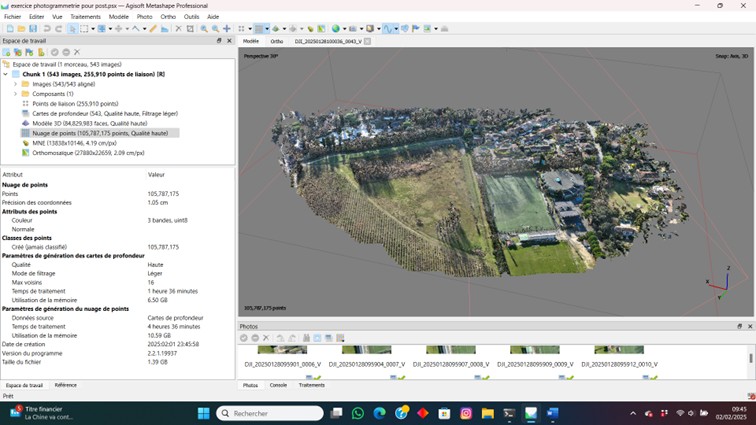Image resolution: width=756 pixels, height=425 pixels.
Task: Open the Traitements menu
Action: point(85,17)
